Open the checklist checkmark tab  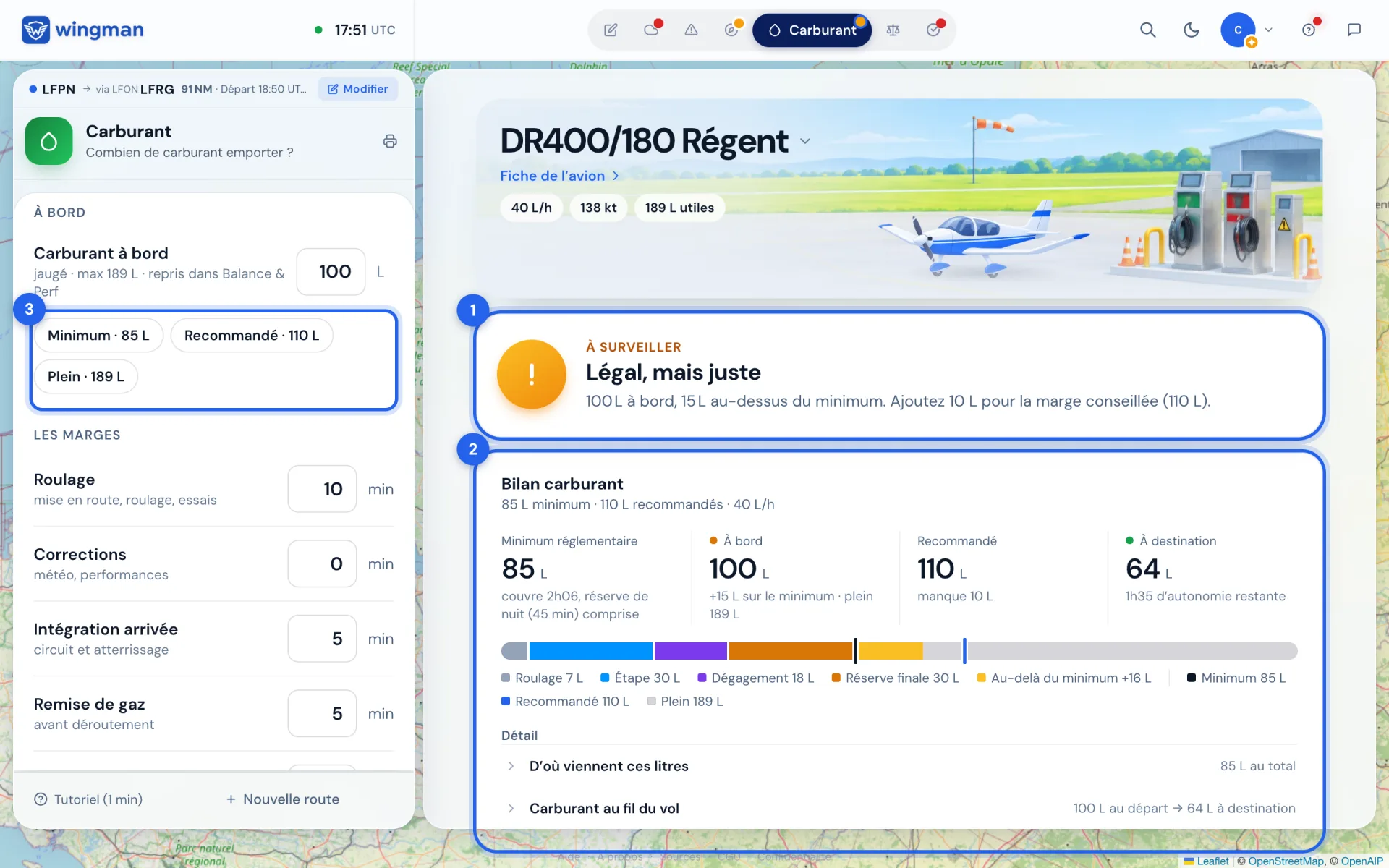point(933,30)
